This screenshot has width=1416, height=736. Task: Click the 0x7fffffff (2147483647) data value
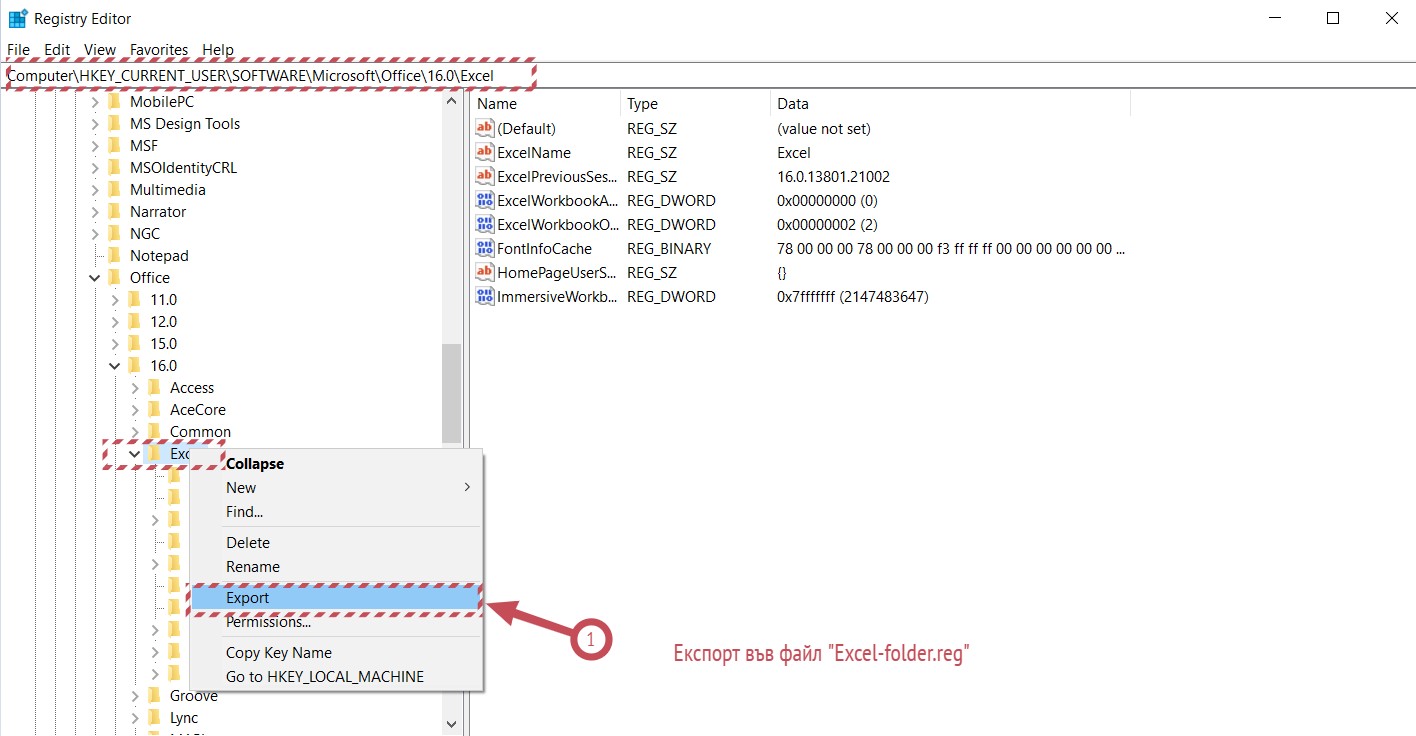[852, 296]
